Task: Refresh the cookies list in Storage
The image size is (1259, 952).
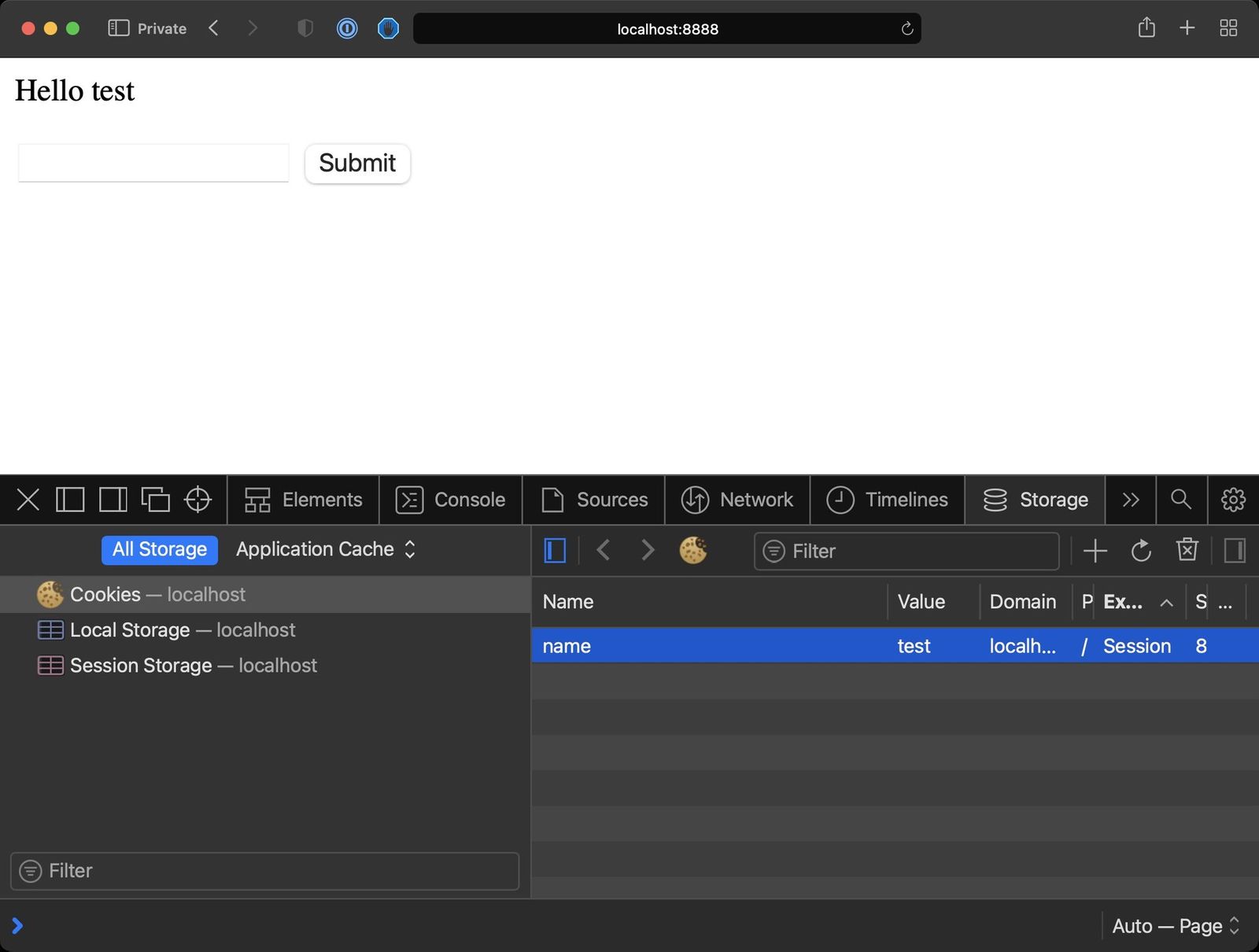Action: point(1141,551)
